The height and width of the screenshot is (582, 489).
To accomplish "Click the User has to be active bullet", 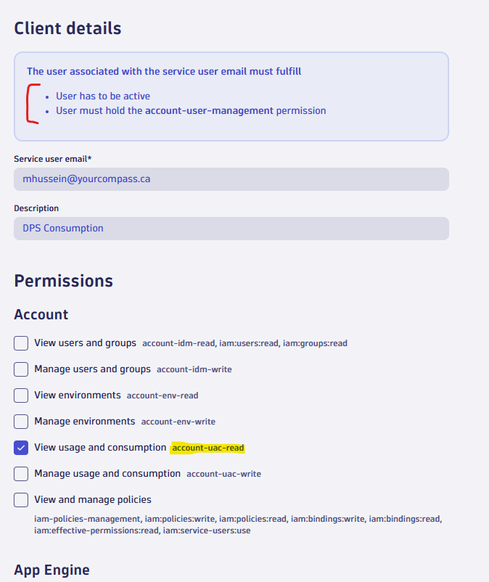I will click(x=103, y=96).
